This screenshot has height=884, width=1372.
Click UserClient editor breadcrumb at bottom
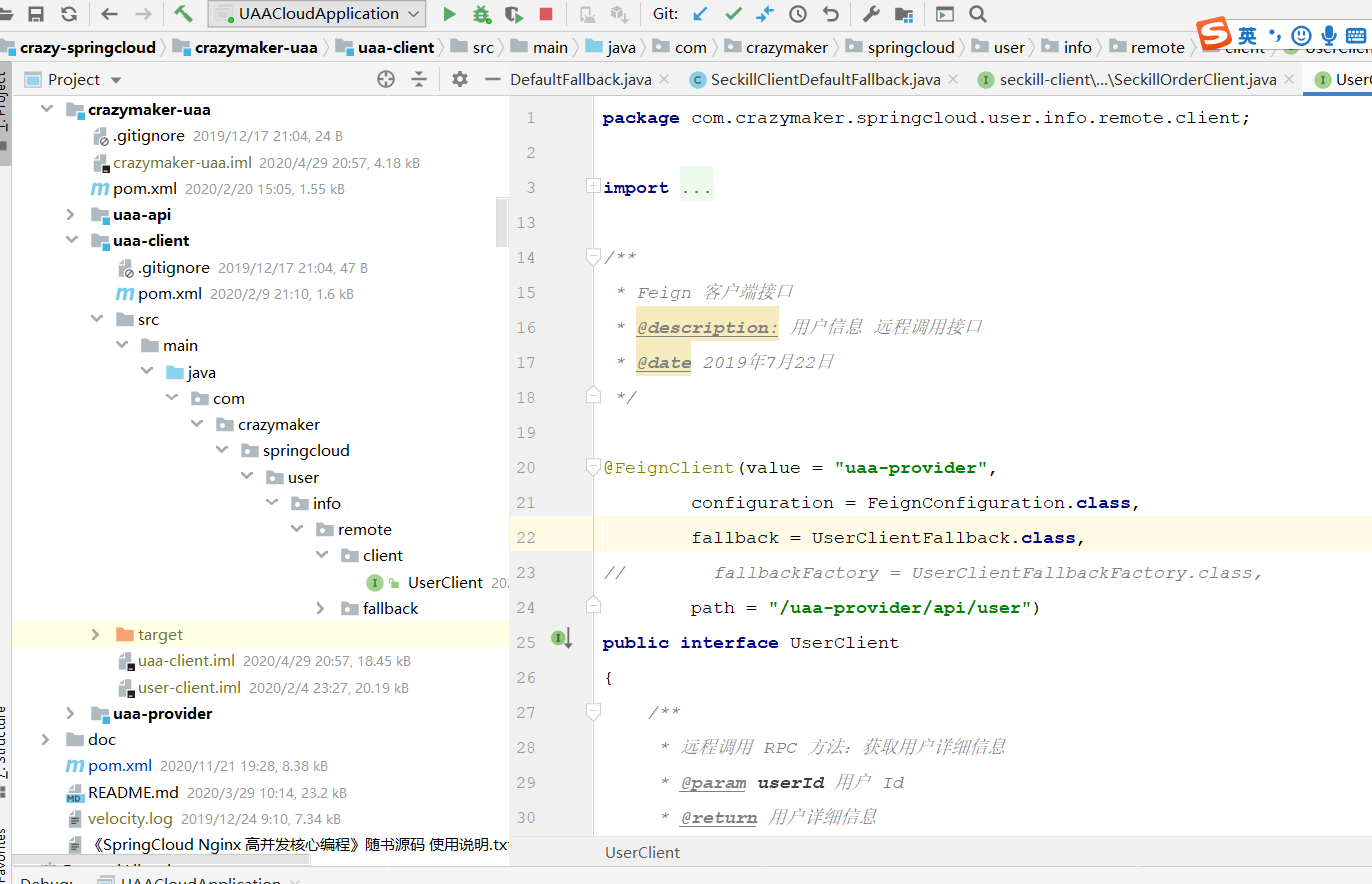tap(642, 852)
